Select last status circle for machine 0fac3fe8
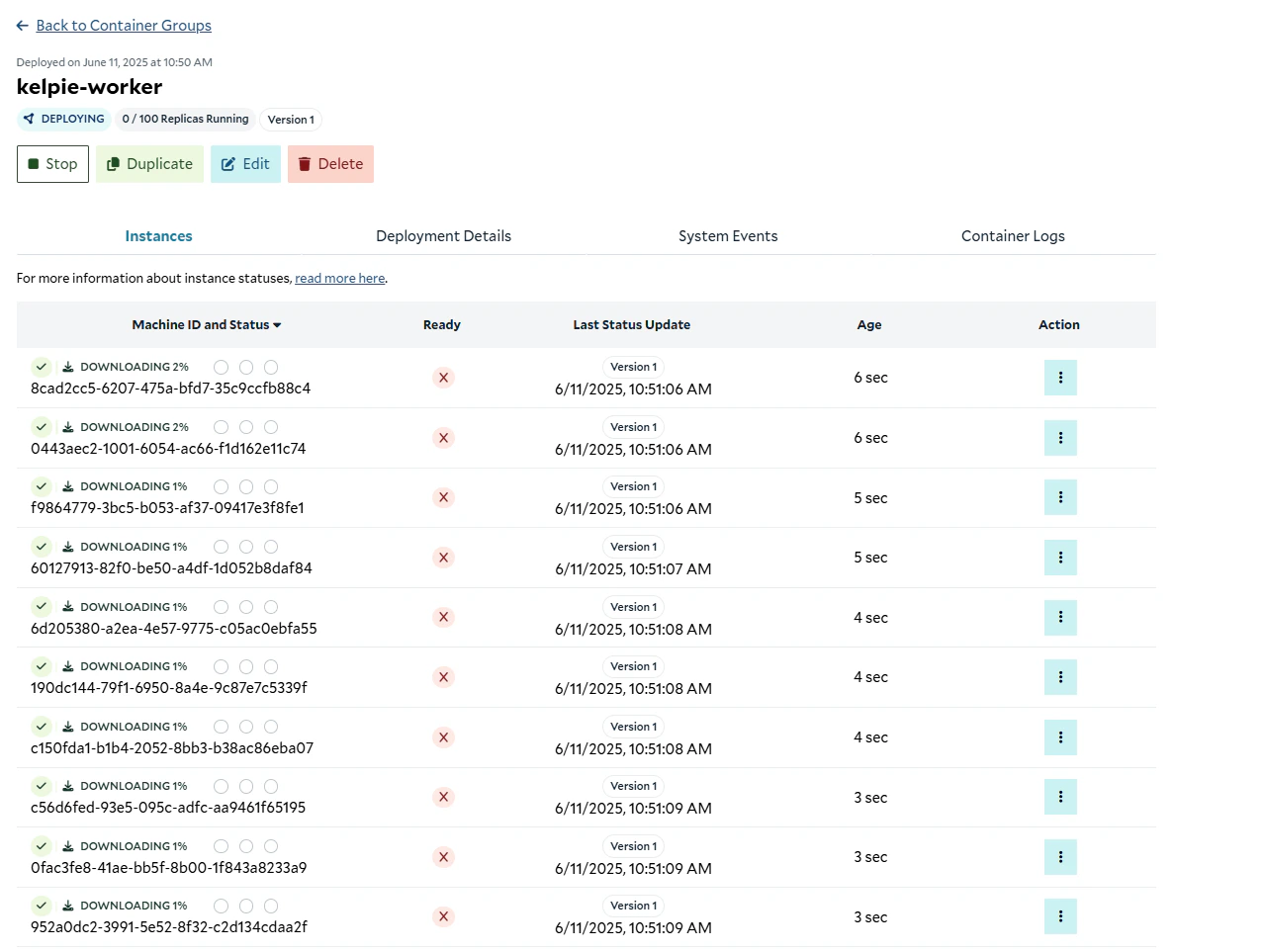The image size is (1264, 952). coord(271,846)
